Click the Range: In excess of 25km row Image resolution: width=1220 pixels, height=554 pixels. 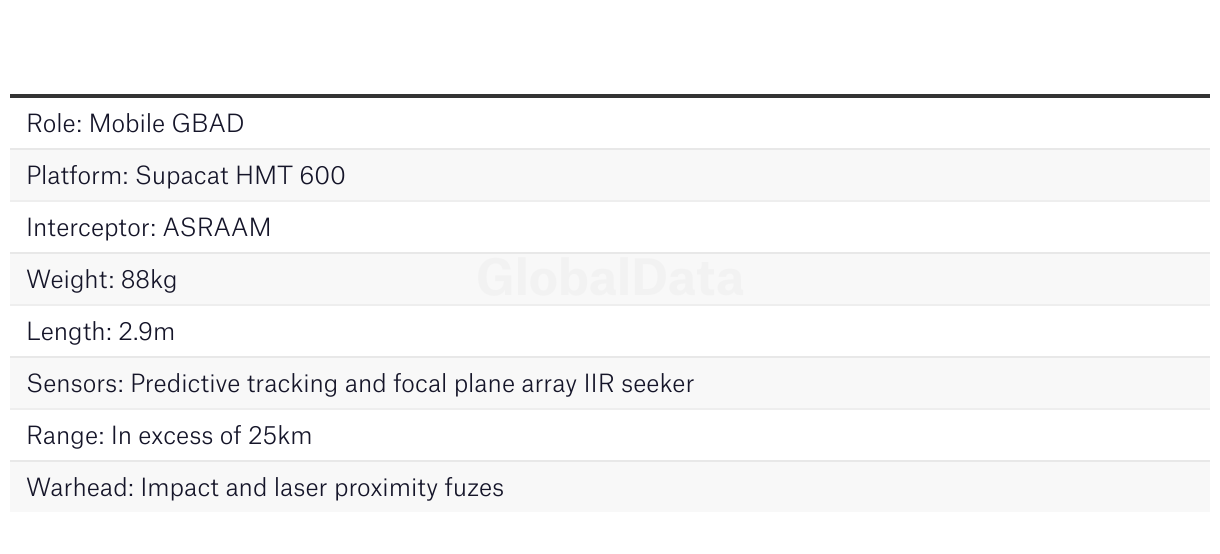(x=169, y=436)
